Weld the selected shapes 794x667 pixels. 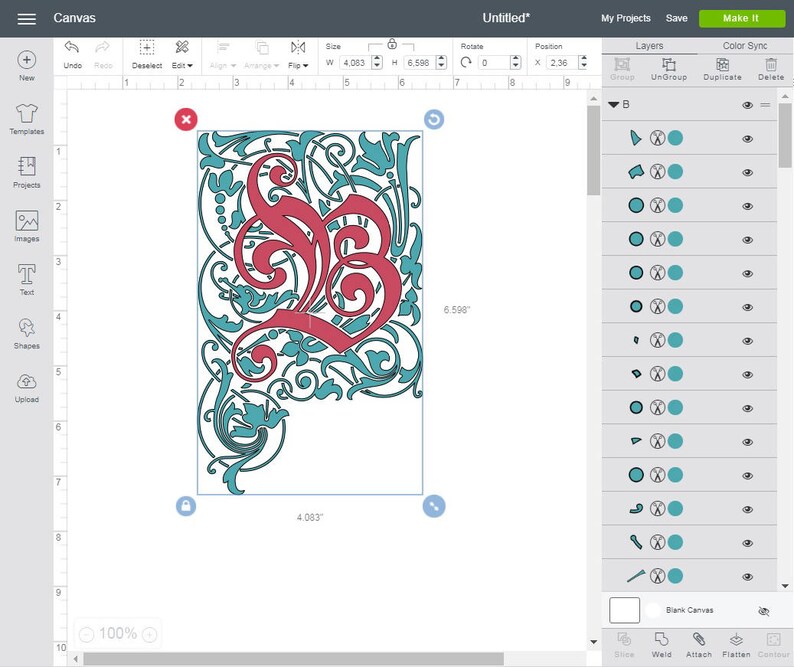point(661,645)
